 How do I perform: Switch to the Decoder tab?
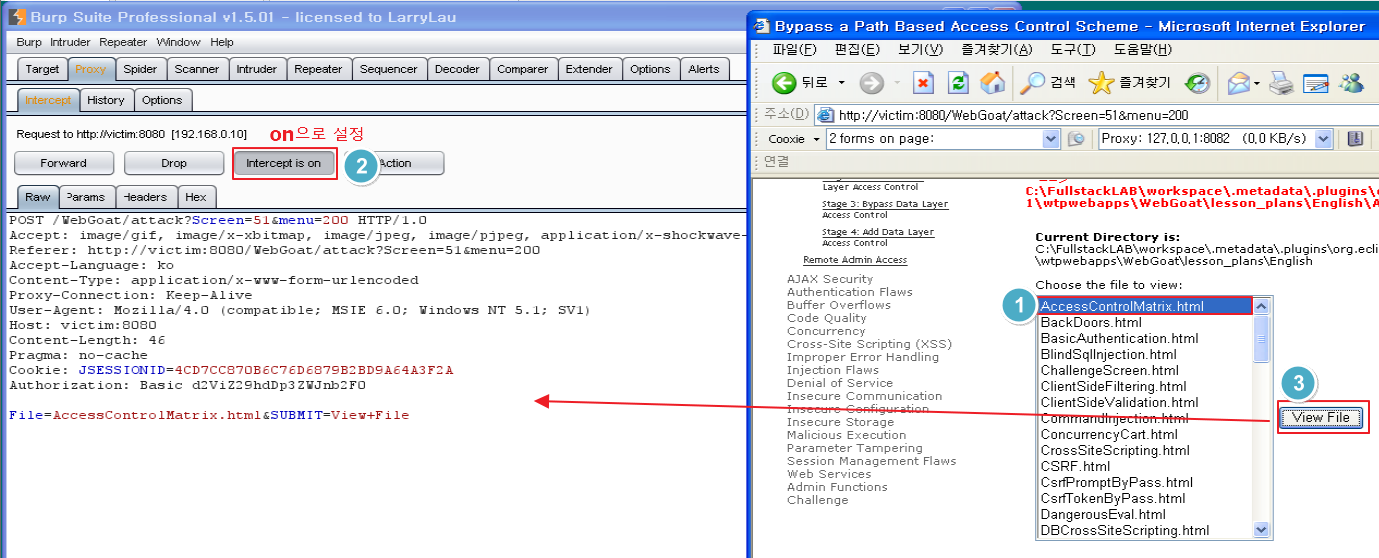click(457, 69)
